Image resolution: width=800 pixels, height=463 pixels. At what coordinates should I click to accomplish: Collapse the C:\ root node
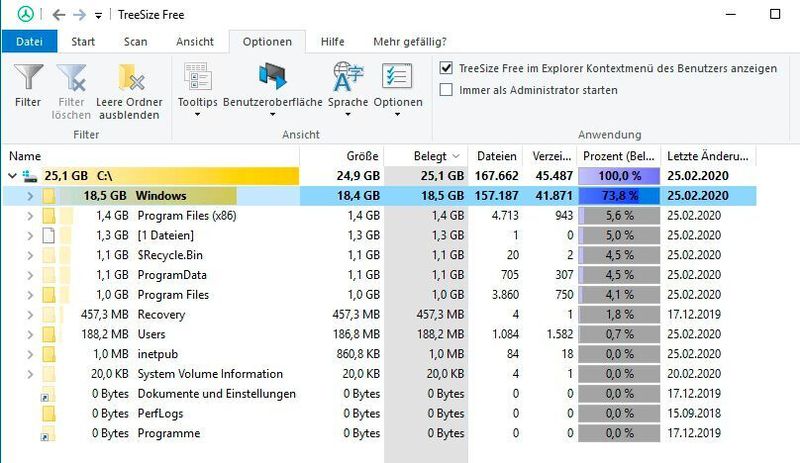(x=12, y=176)
